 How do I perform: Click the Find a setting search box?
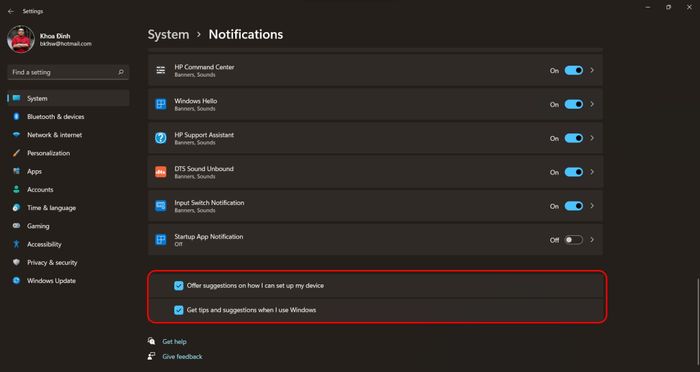68,72
